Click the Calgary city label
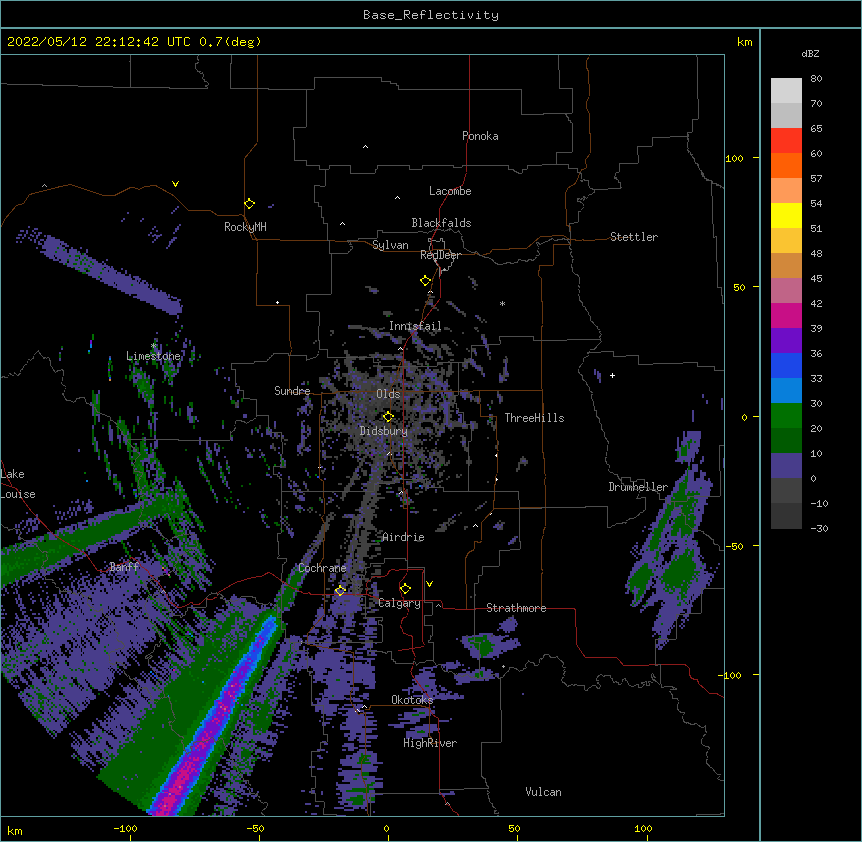The width and height of the screenshot is (862, 842). [399, 603]
